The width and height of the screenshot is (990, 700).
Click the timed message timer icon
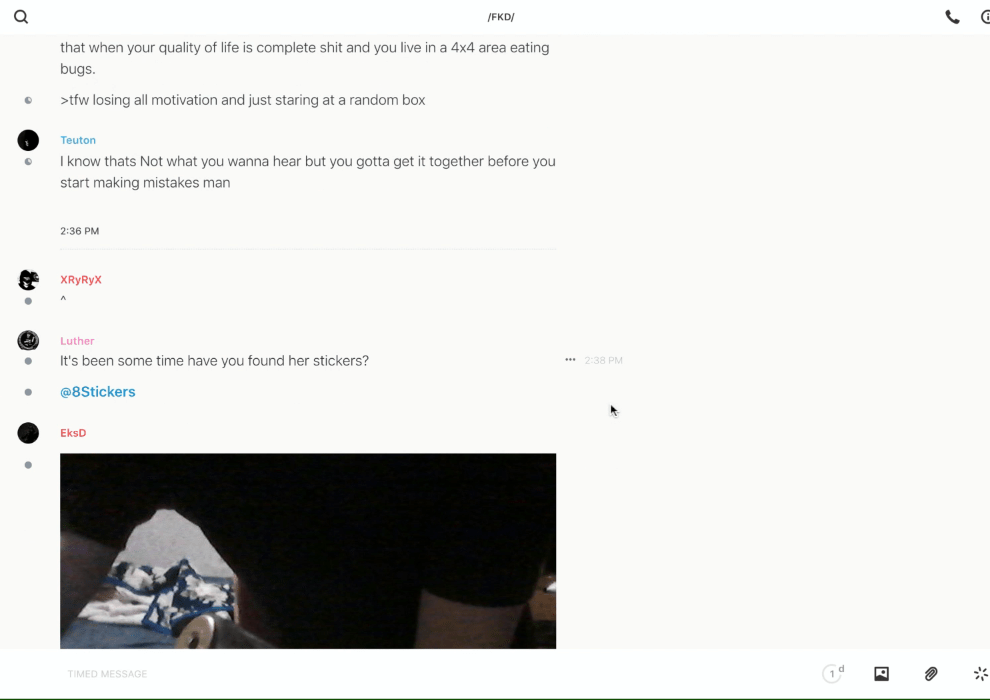click(833, 673)
